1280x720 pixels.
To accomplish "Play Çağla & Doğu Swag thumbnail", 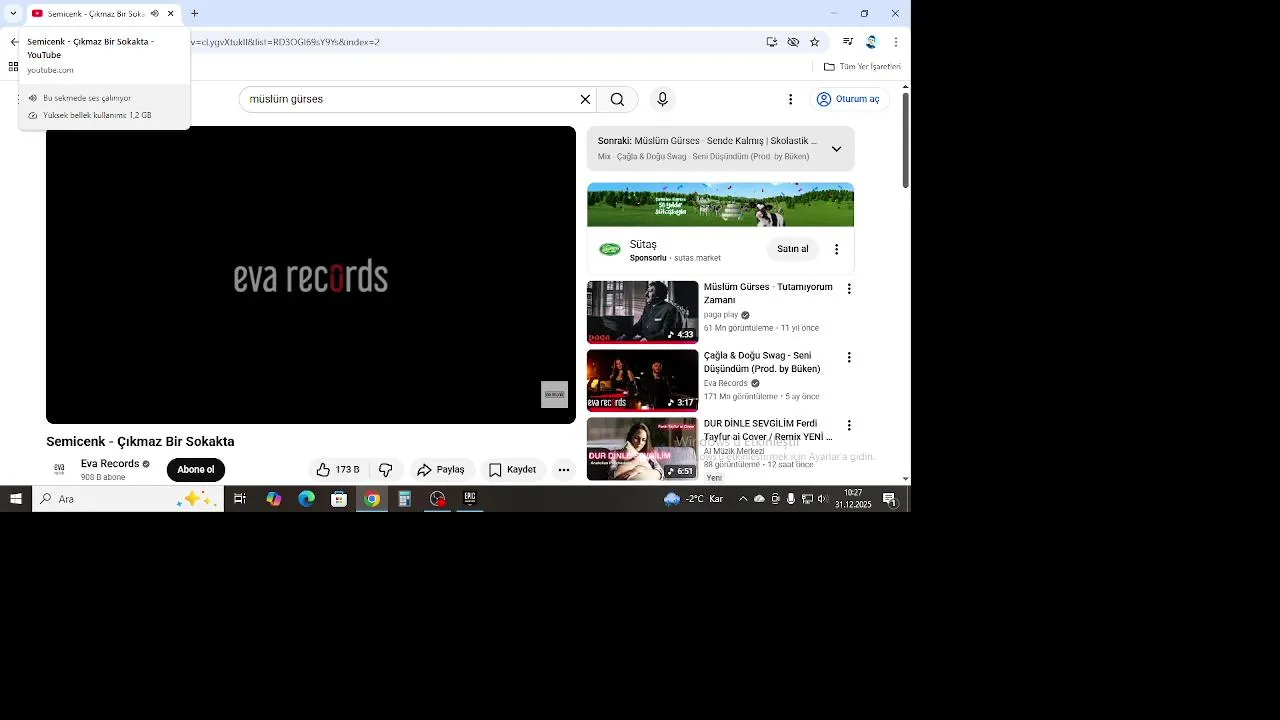I will point(642,380).
